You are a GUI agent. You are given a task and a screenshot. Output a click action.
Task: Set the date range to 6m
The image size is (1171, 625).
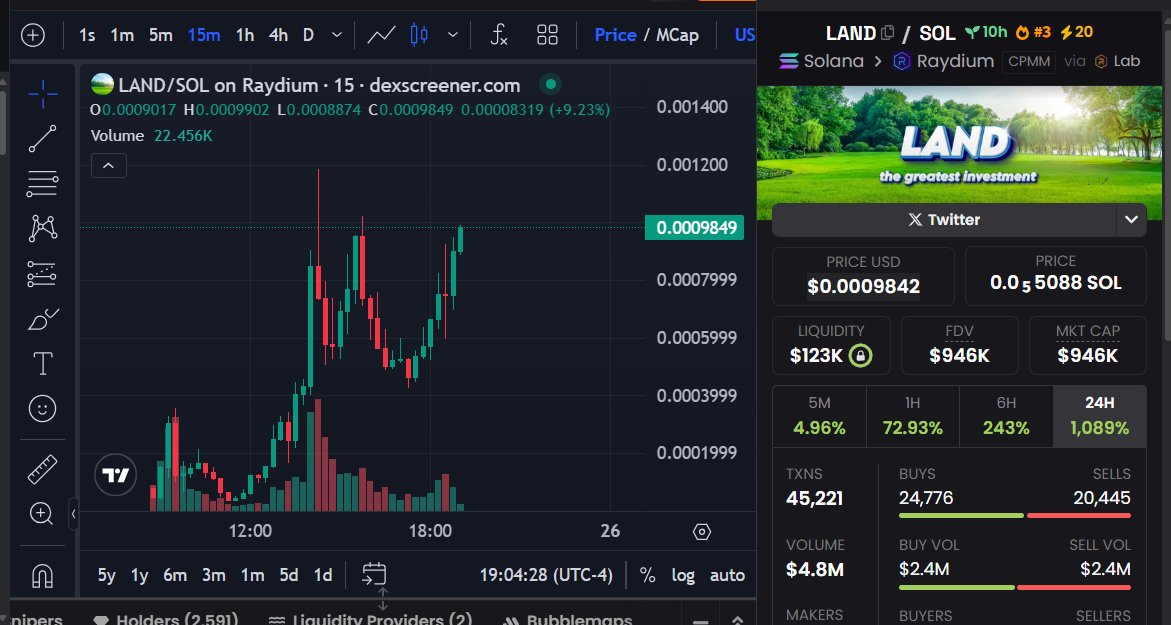(175, 575)
